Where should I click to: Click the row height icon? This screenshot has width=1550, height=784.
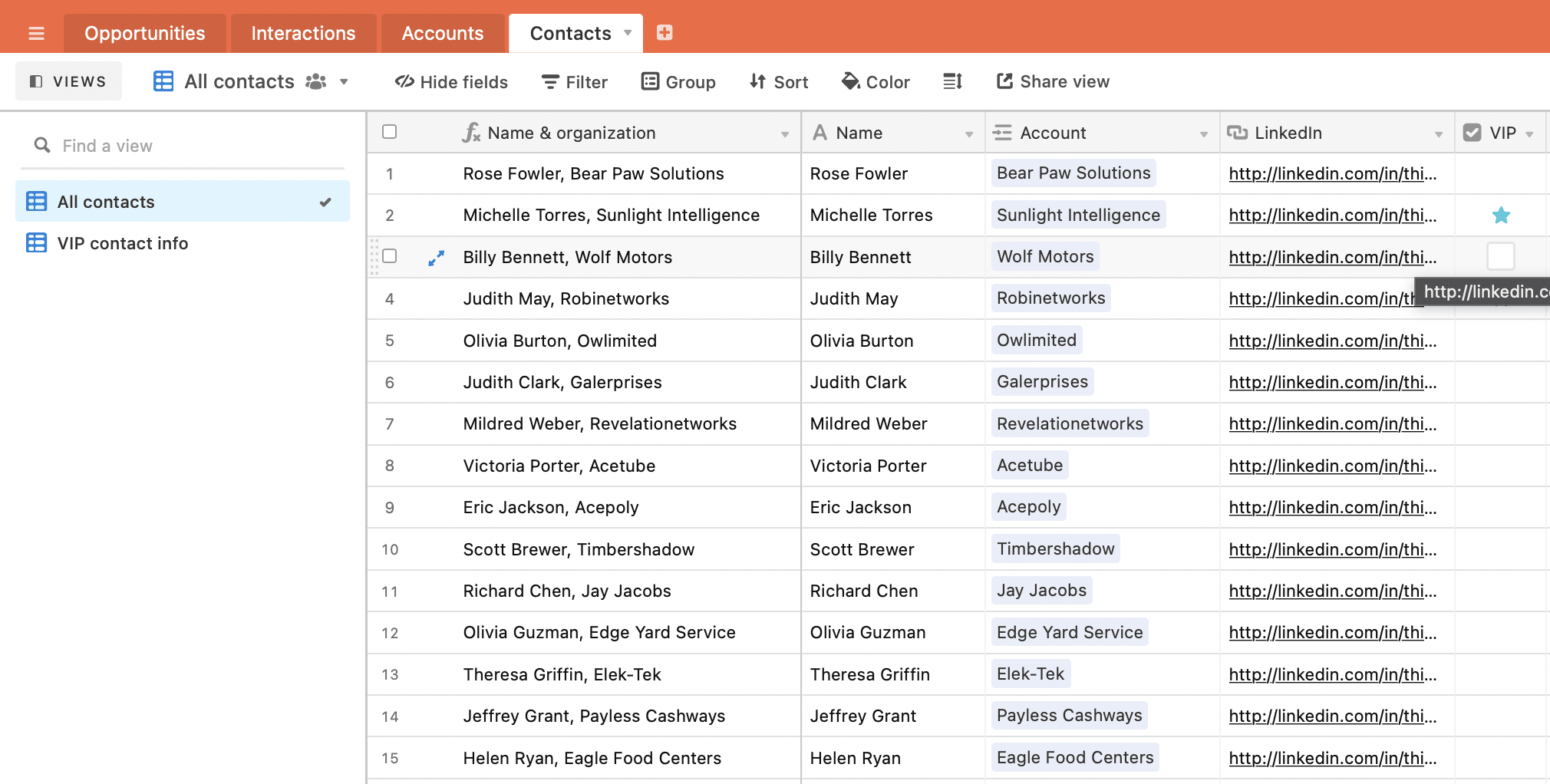pos(952,81)
